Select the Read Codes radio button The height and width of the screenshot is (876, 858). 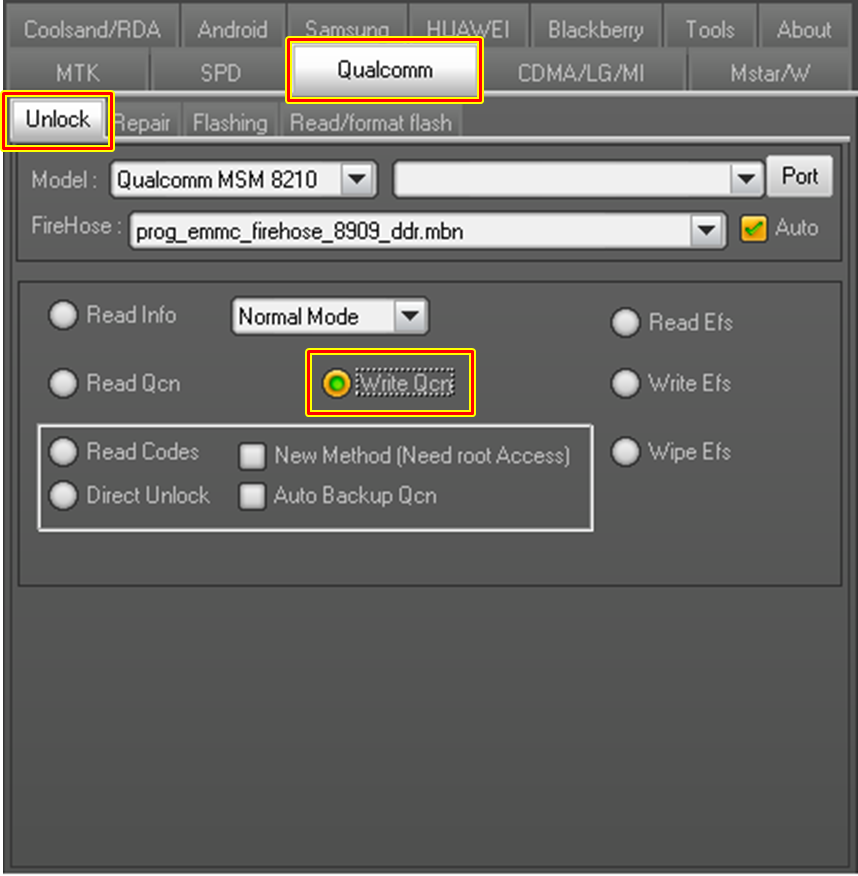point(63,451)
